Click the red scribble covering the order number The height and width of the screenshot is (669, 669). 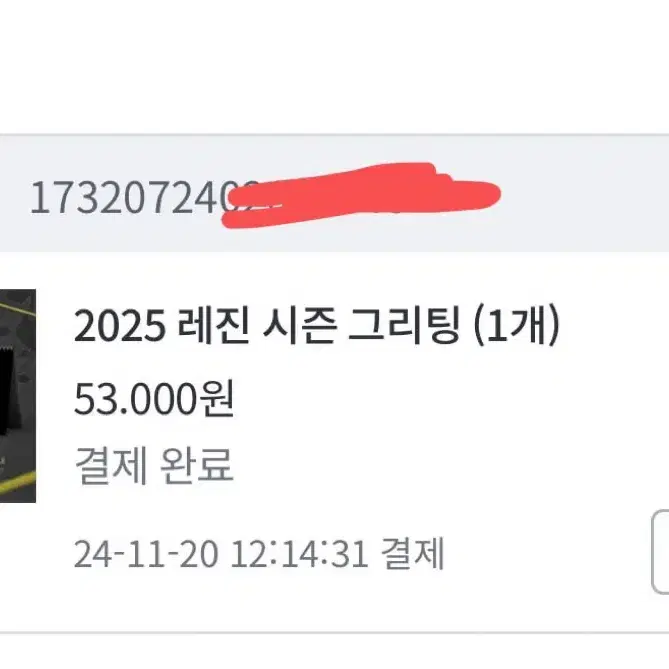pos(362,195)
